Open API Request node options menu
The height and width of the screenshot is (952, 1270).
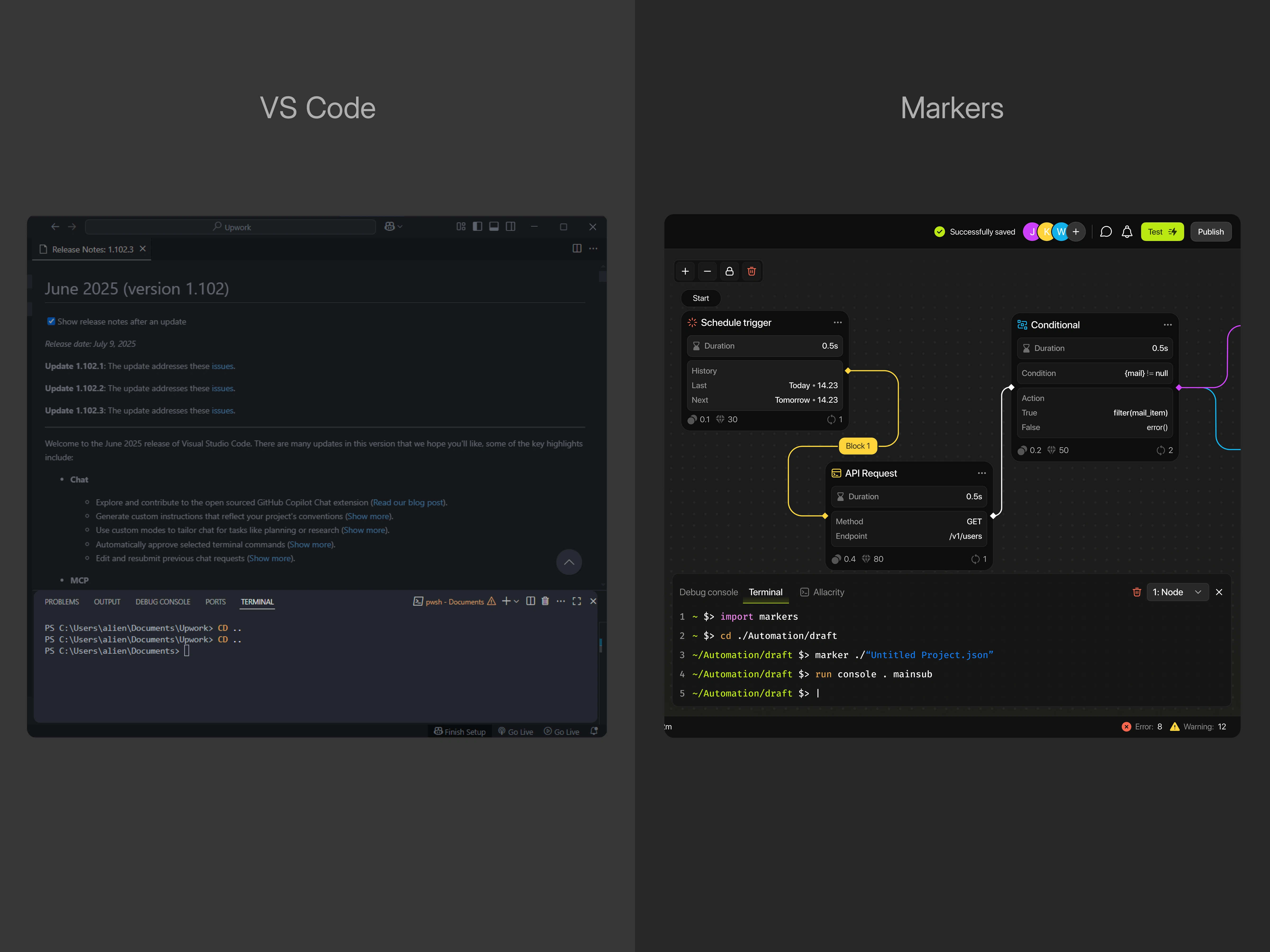coord(982,473)
